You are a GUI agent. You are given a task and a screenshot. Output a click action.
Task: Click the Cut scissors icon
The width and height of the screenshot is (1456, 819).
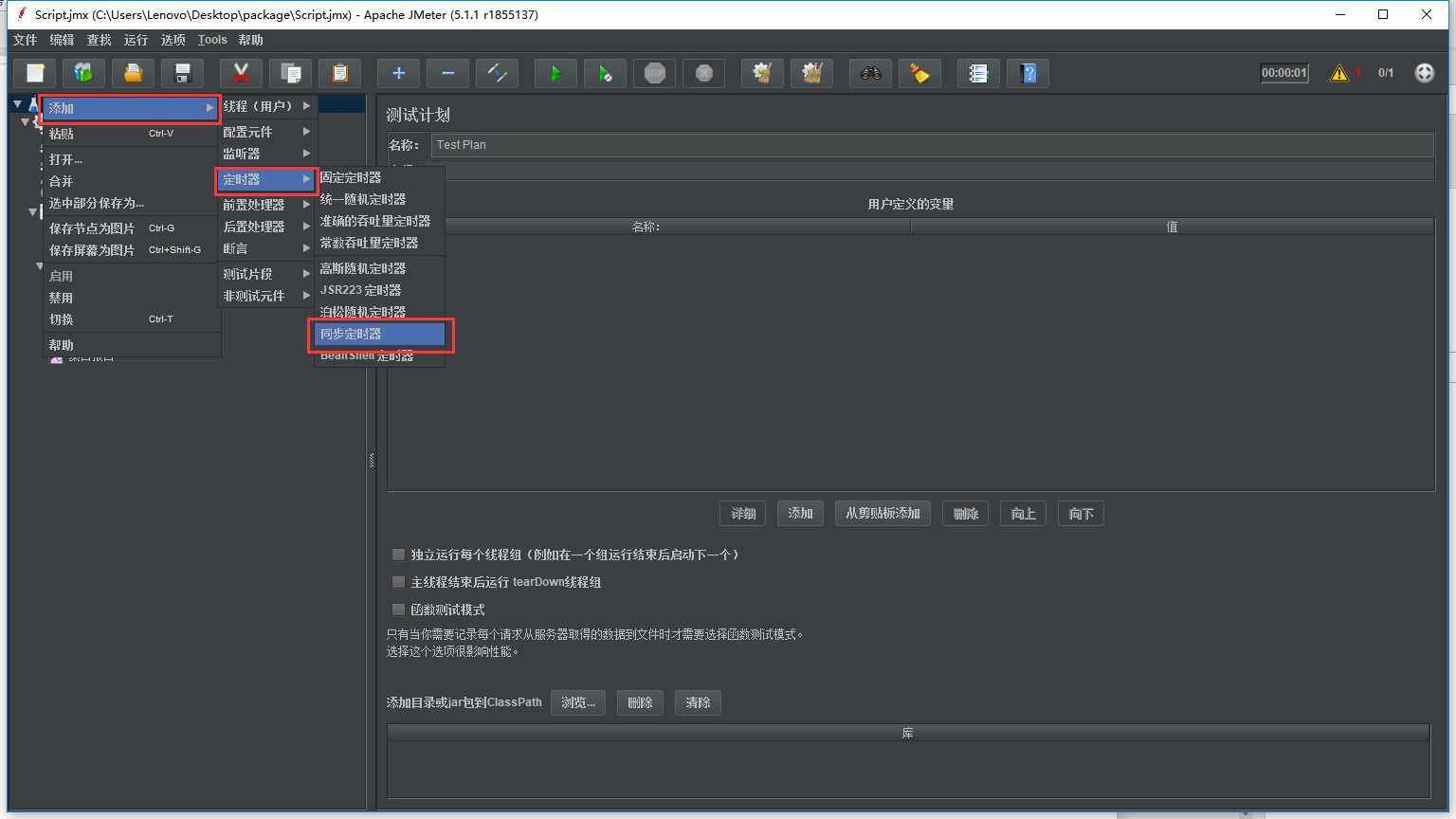(242, 73)
